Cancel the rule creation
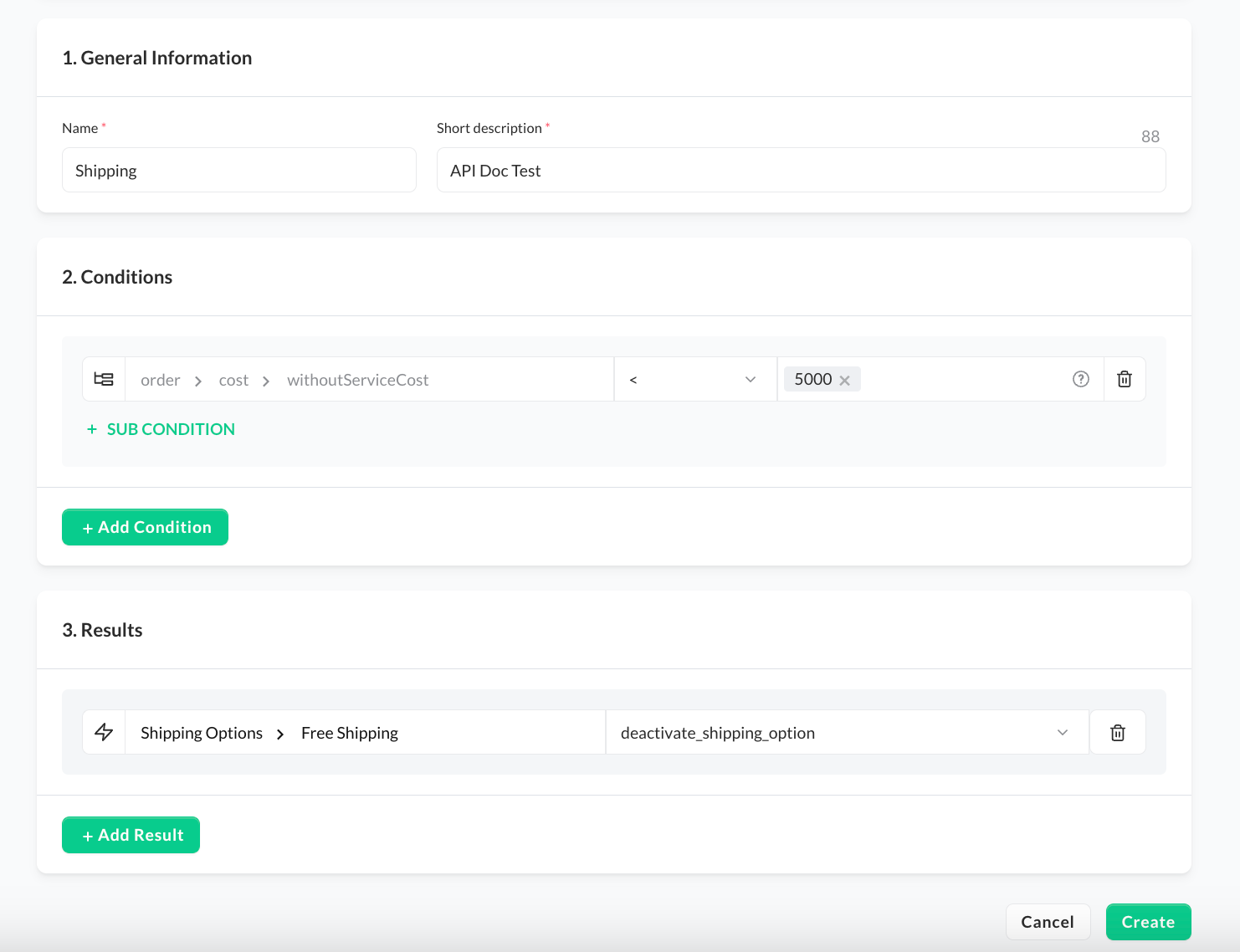1240x952 pixels. pos(1047,922)
